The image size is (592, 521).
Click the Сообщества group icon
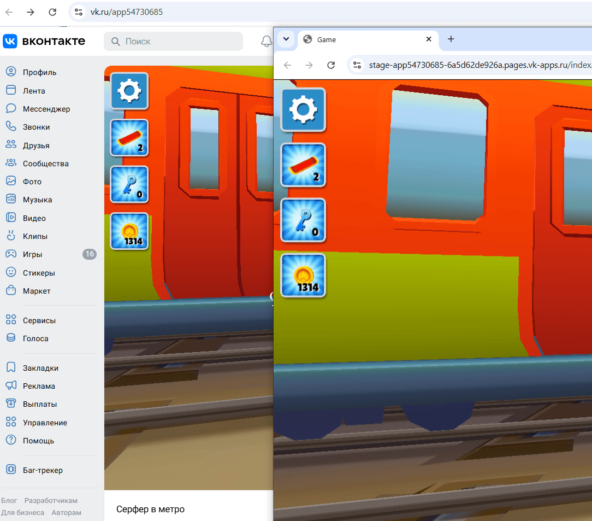11,163
